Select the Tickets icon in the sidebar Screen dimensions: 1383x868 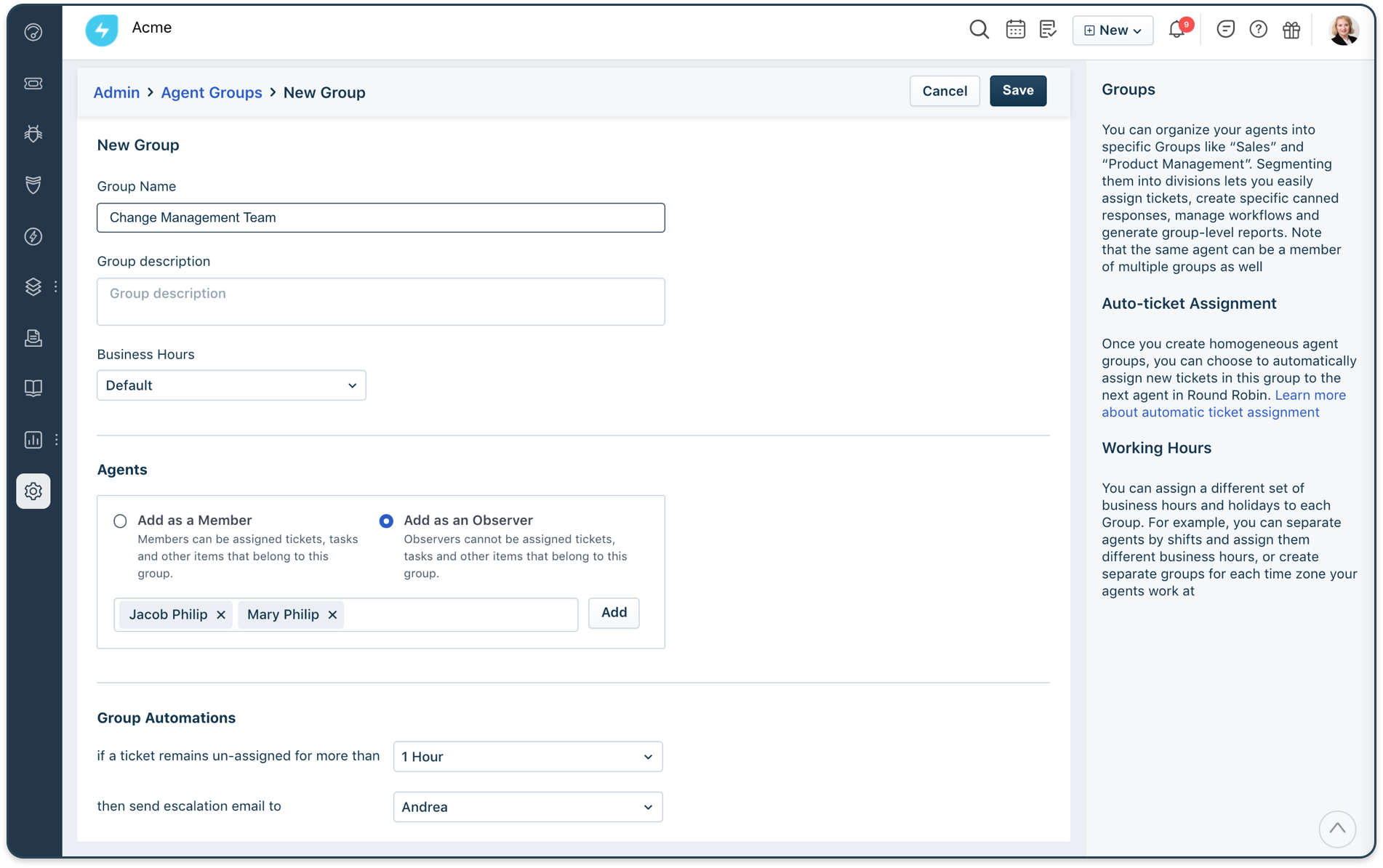33,83
